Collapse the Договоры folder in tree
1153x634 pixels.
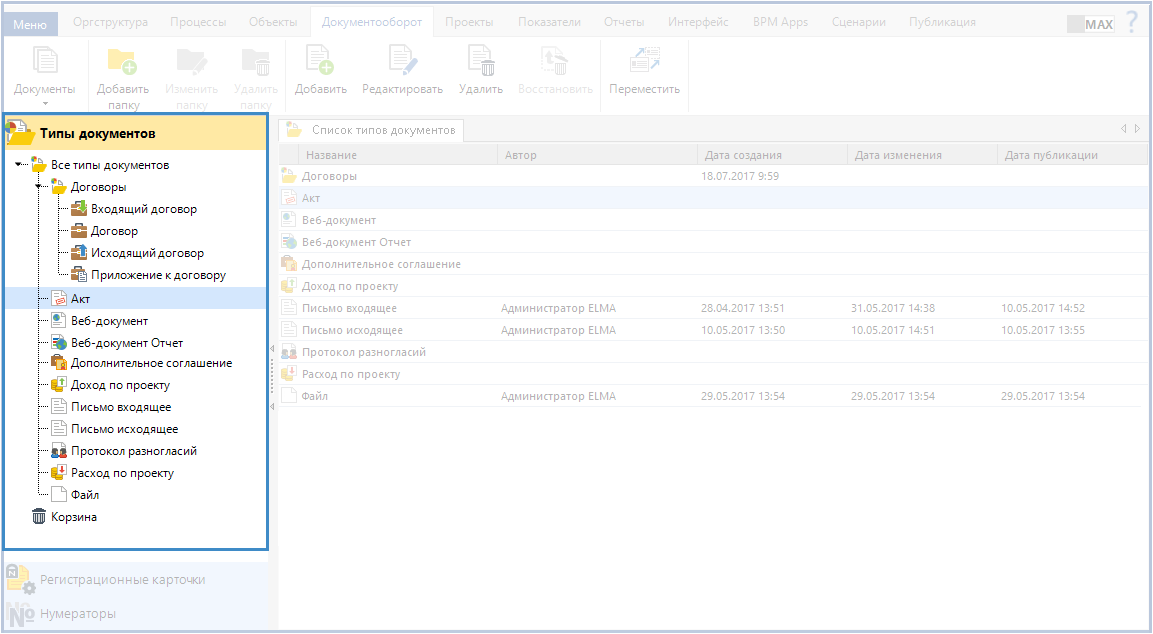40,187
